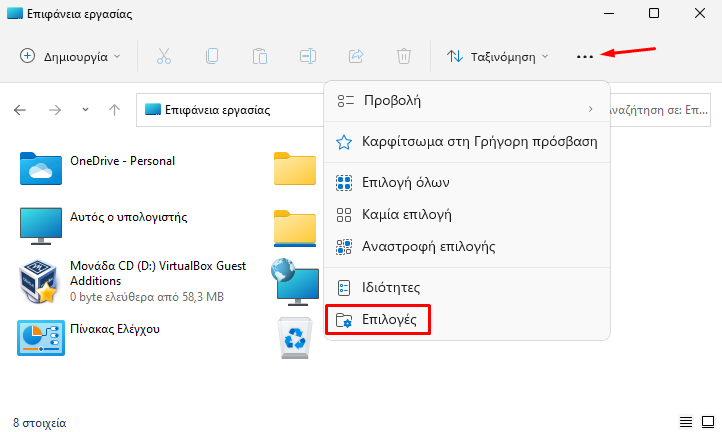Viewport: 722px width, 432px height.
Task: Open Ιδιότητες from the menu
Action: [x=467, y=288]
